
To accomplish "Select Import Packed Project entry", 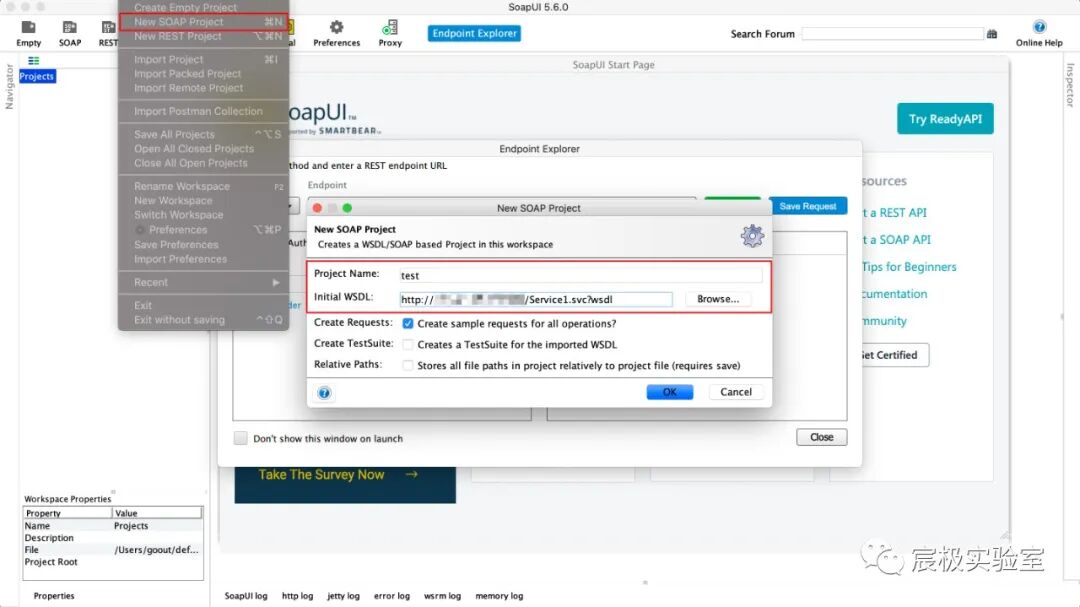I will [203, 74].
